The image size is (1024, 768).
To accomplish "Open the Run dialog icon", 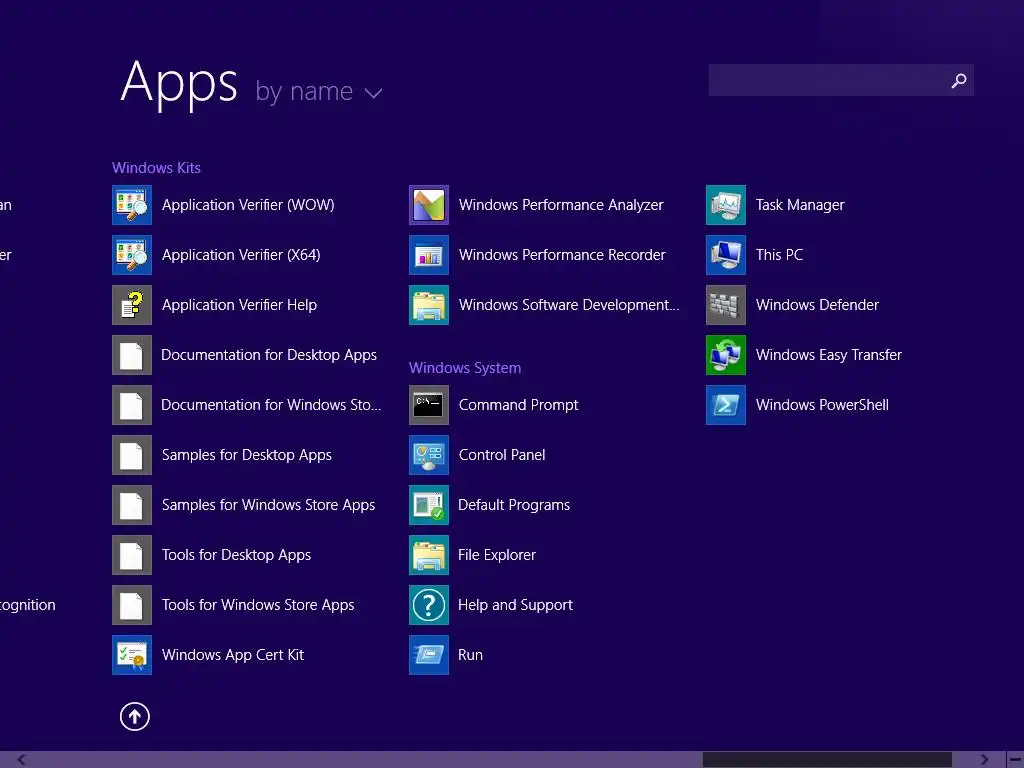I will click(429, 655).
